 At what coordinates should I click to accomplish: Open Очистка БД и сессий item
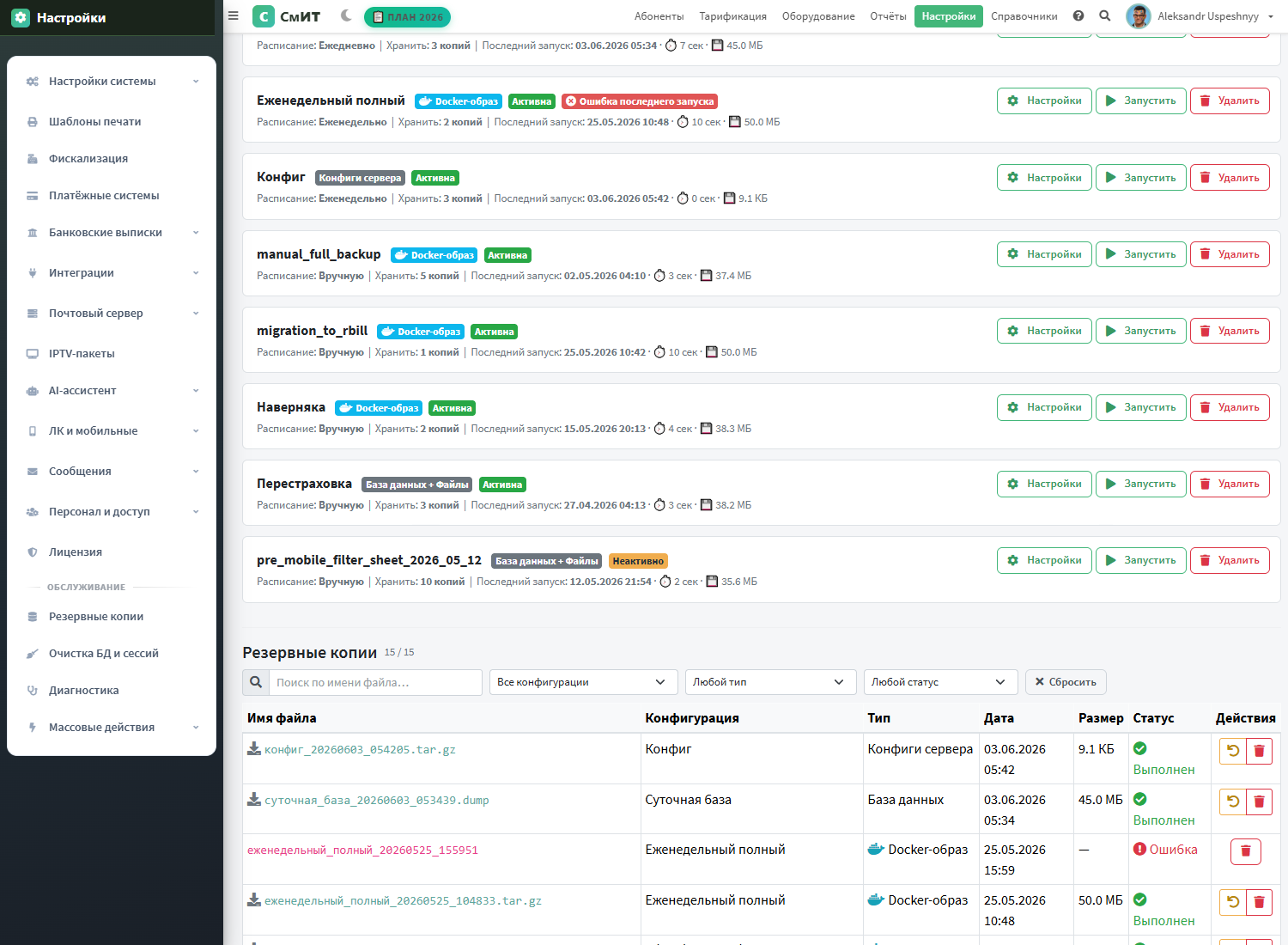[x=112, y=654]
